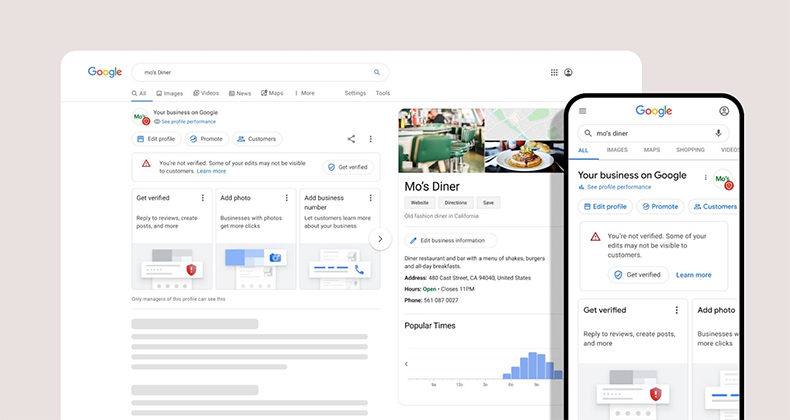
Task: Click the desktop search magnifier icon
Action: [376, 73]
